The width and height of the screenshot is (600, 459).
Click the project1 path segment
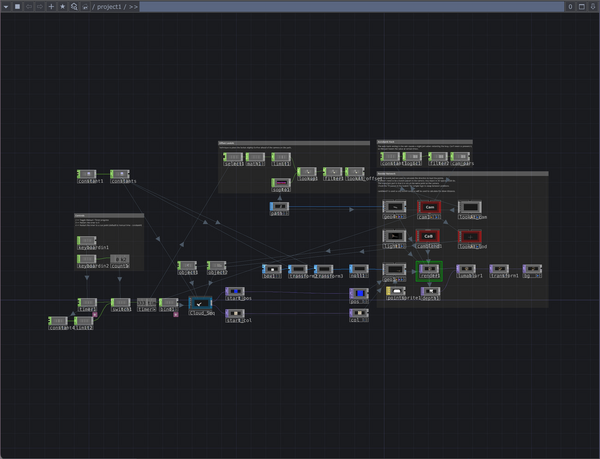pos(109,7)
